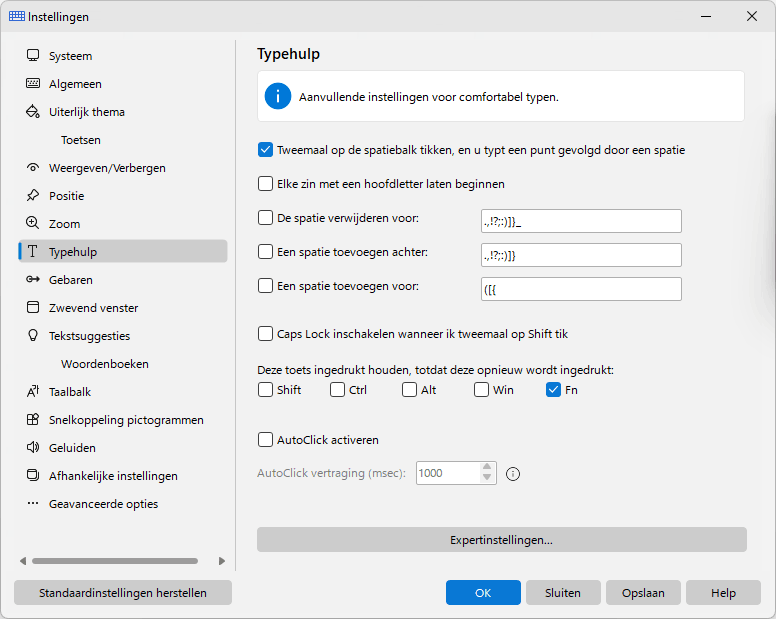Screen dimensions: 776x619
Task: Click the 'De spatie verwijderen voor' text field
Action: (581, 221)
